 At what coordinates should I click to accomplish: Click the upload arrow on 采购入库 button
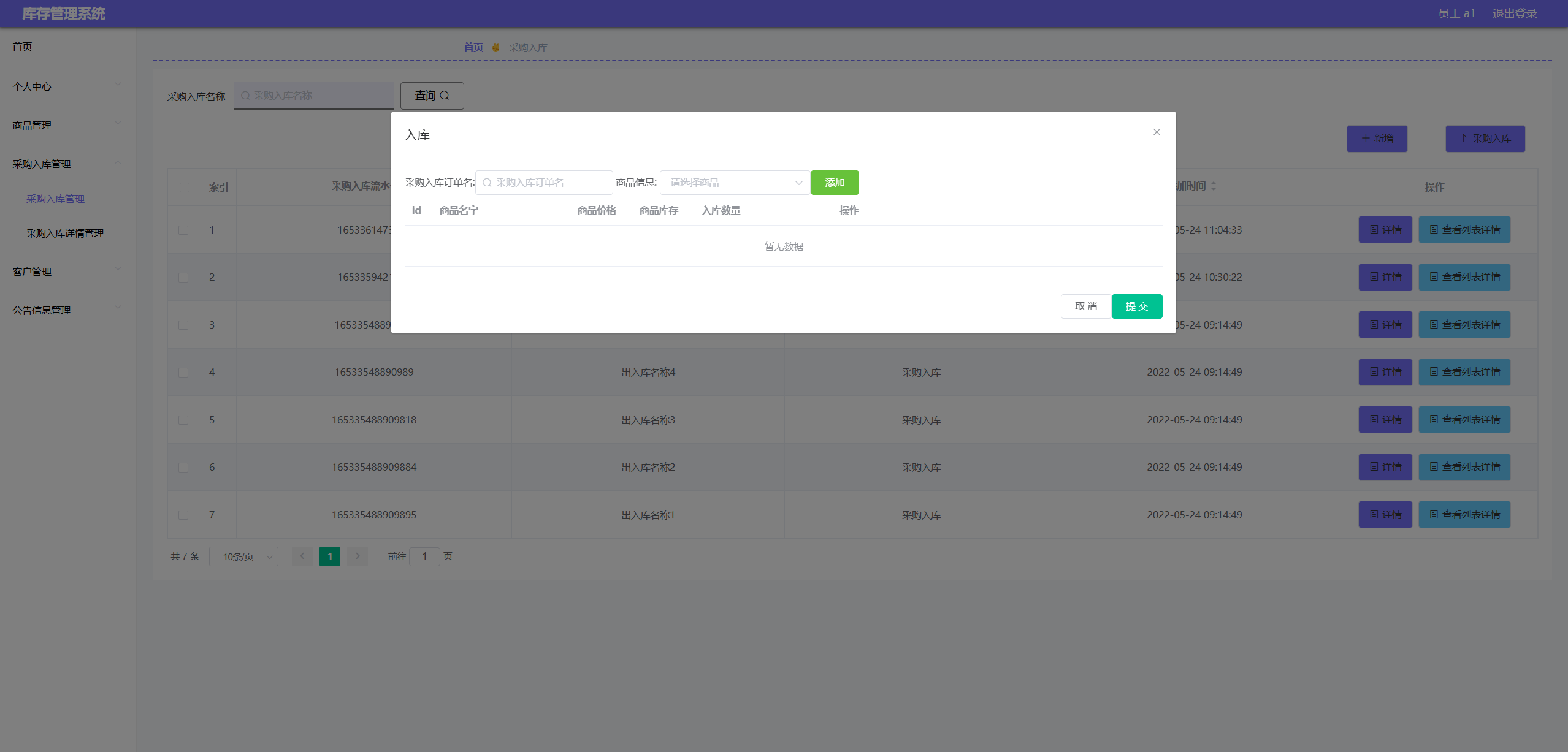(x=1464, y=139)
